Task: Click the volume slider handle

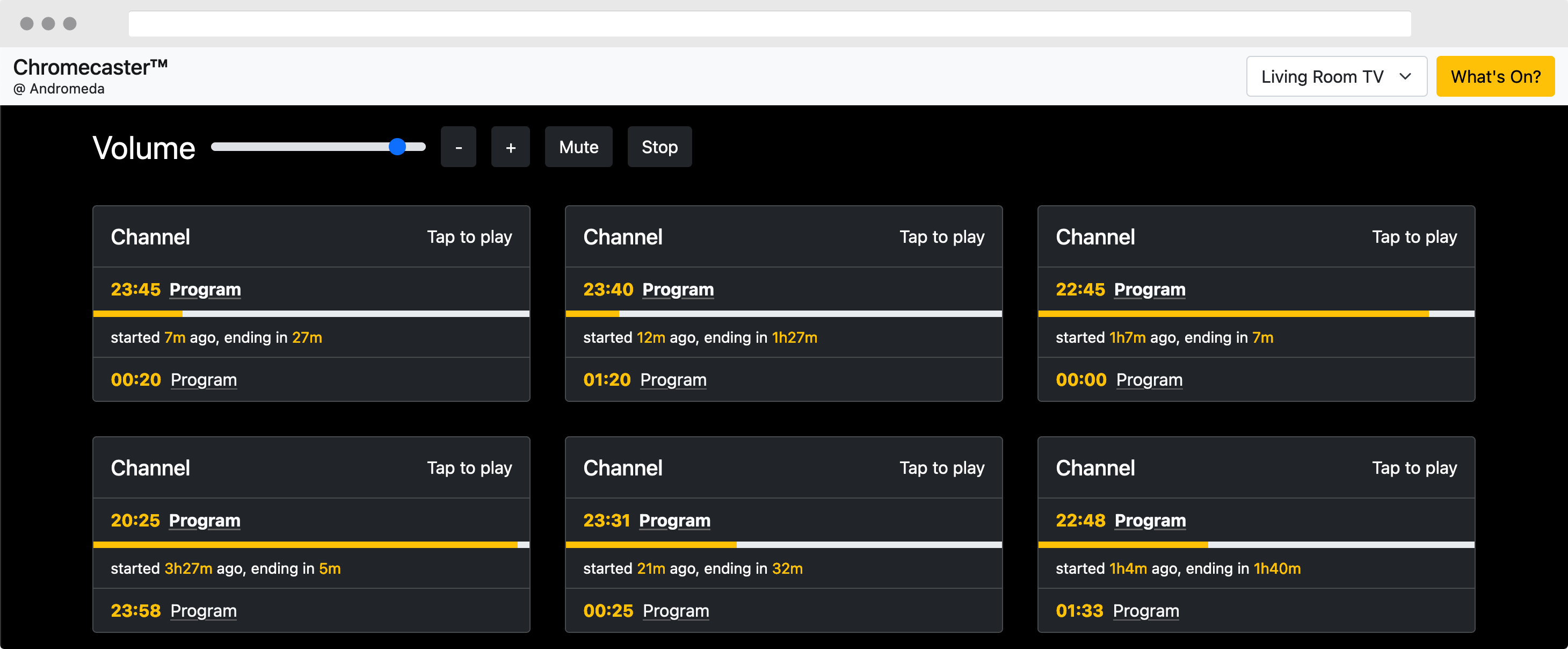Action: tap(397, 147)
